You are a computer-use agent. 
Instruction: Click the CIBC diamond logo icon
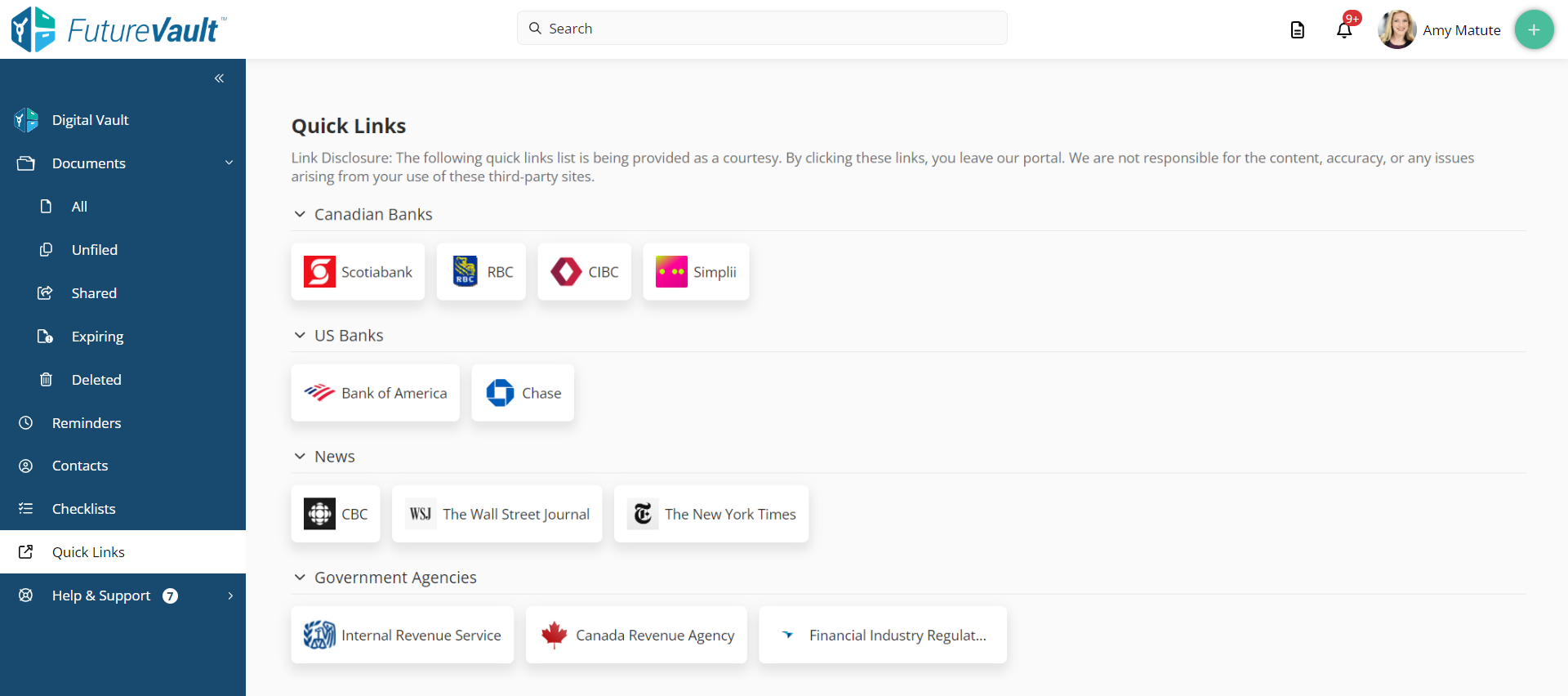(566, 272)
